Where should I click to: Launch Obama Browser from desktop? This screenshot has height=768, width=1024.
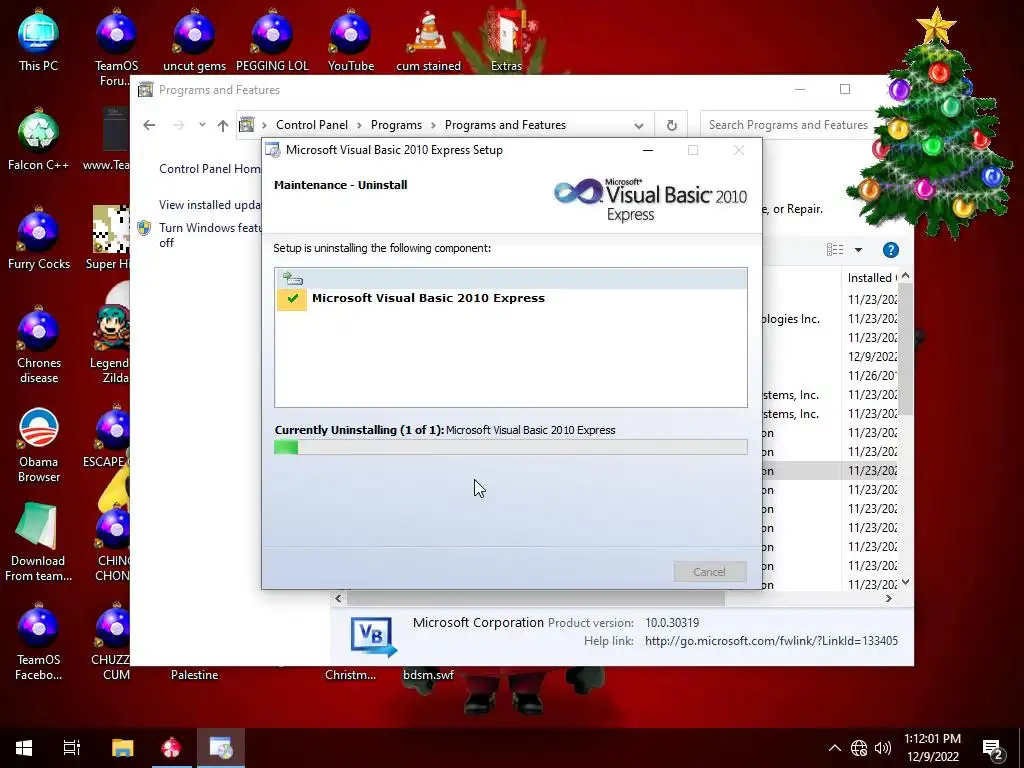(38, 445)
